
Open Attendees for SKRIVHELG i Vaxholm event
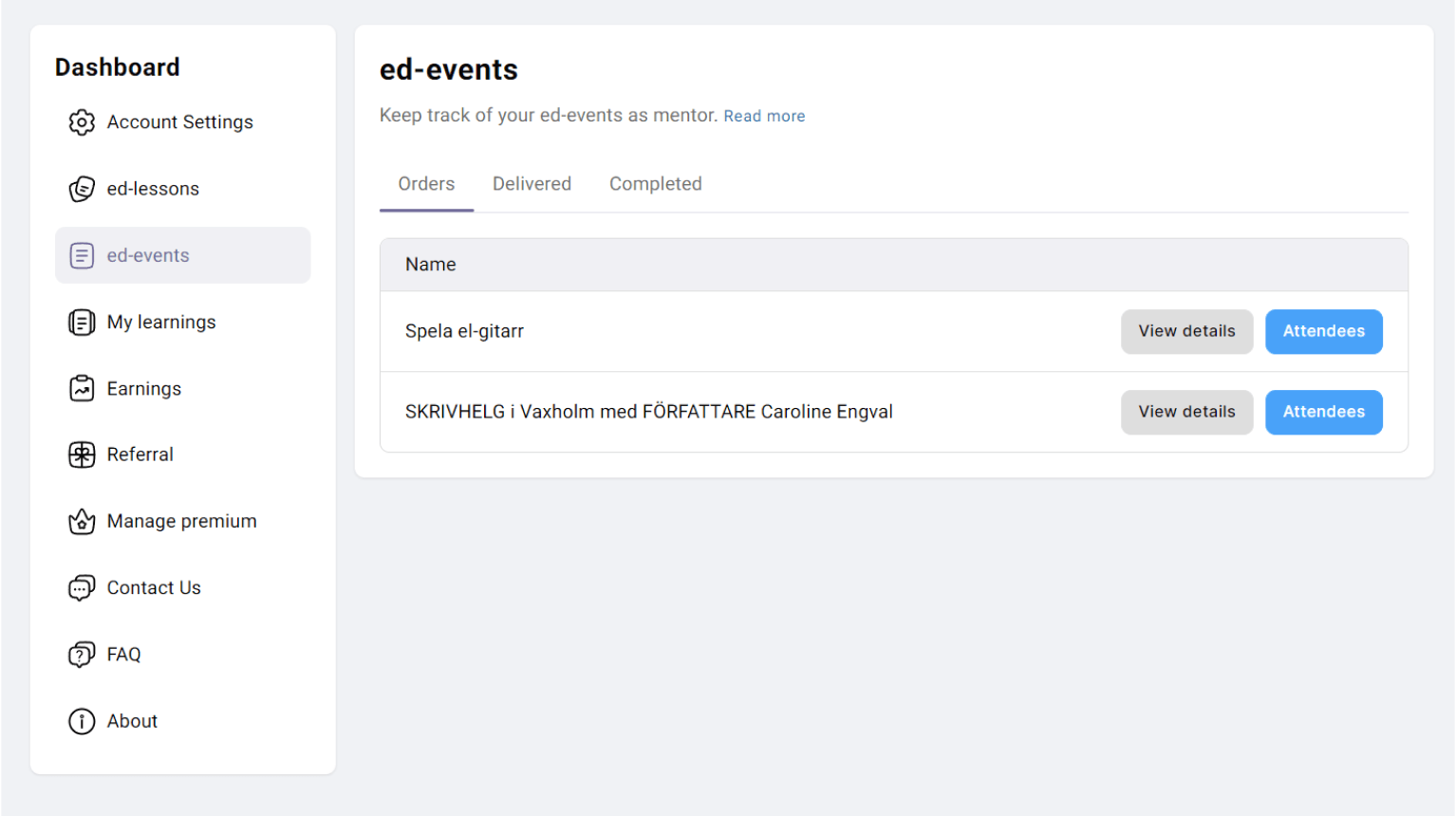[1323, 412]
